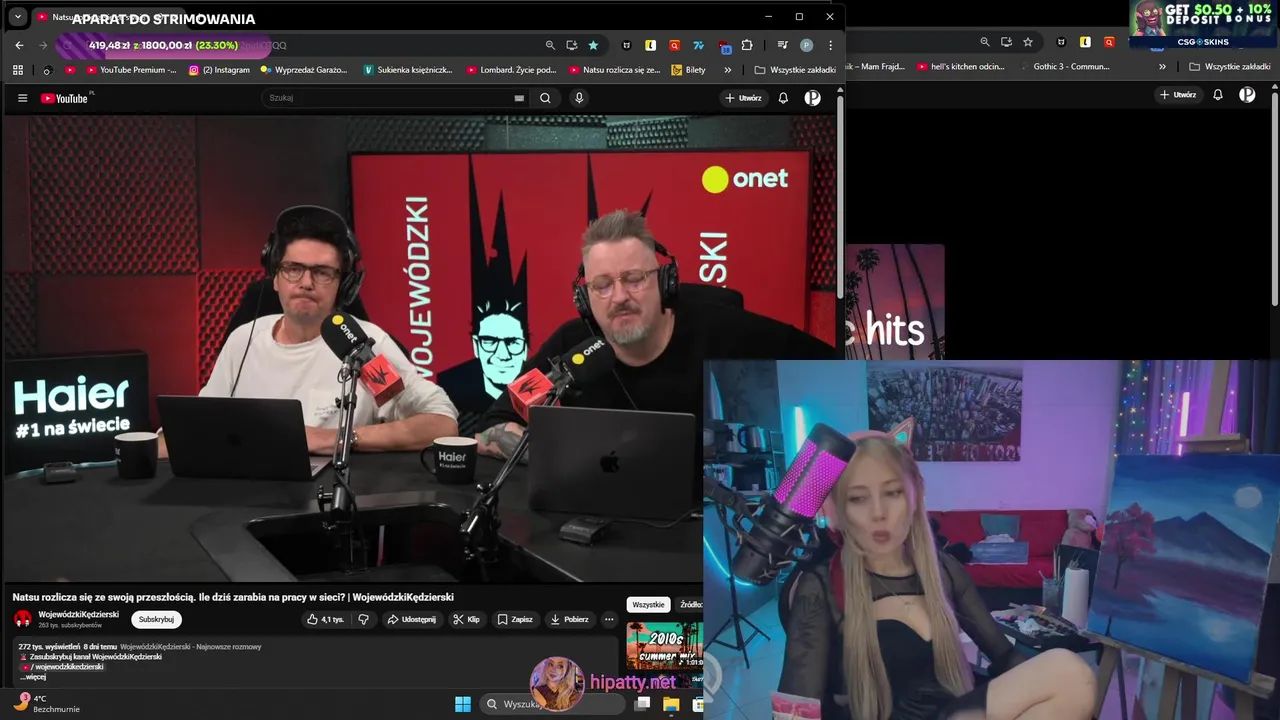Open account avatar in back window

coord(1247,95)
